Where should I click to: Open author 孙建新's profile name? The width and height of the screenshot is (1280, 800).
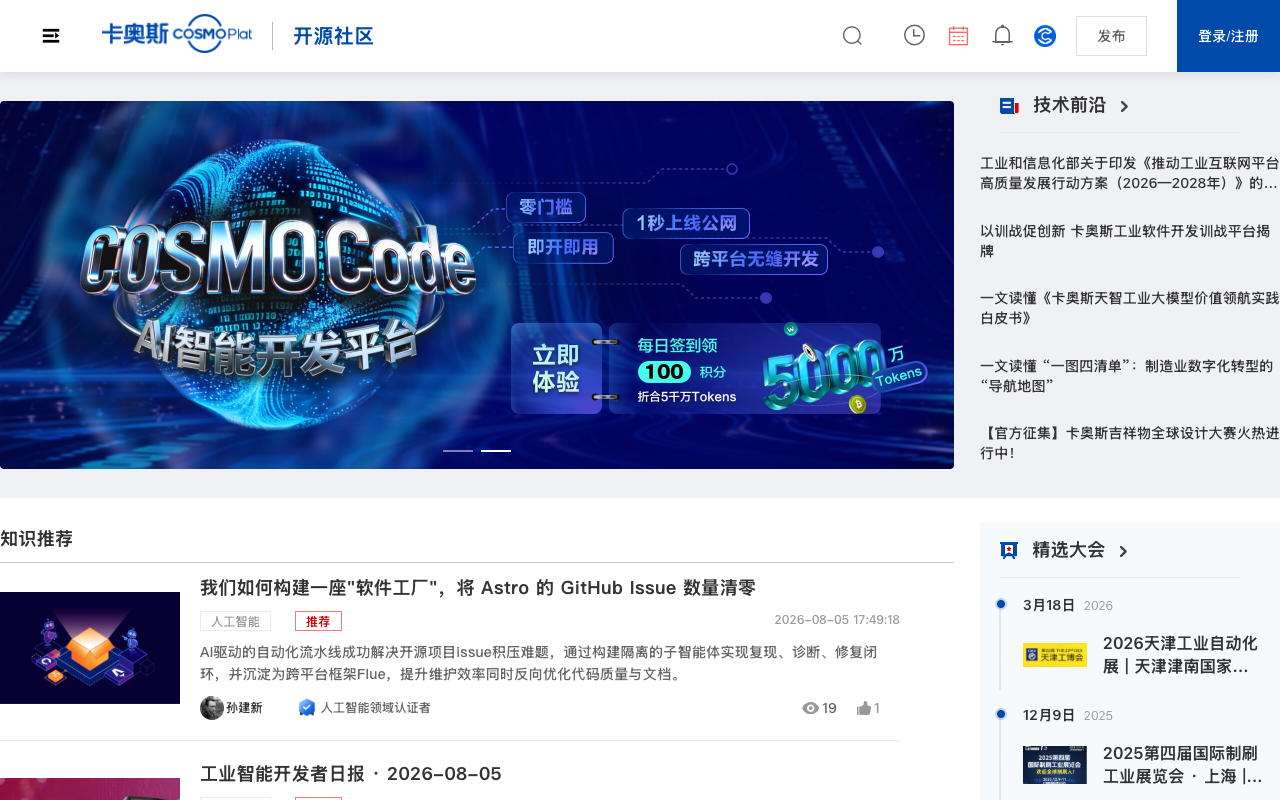[244, 708]
